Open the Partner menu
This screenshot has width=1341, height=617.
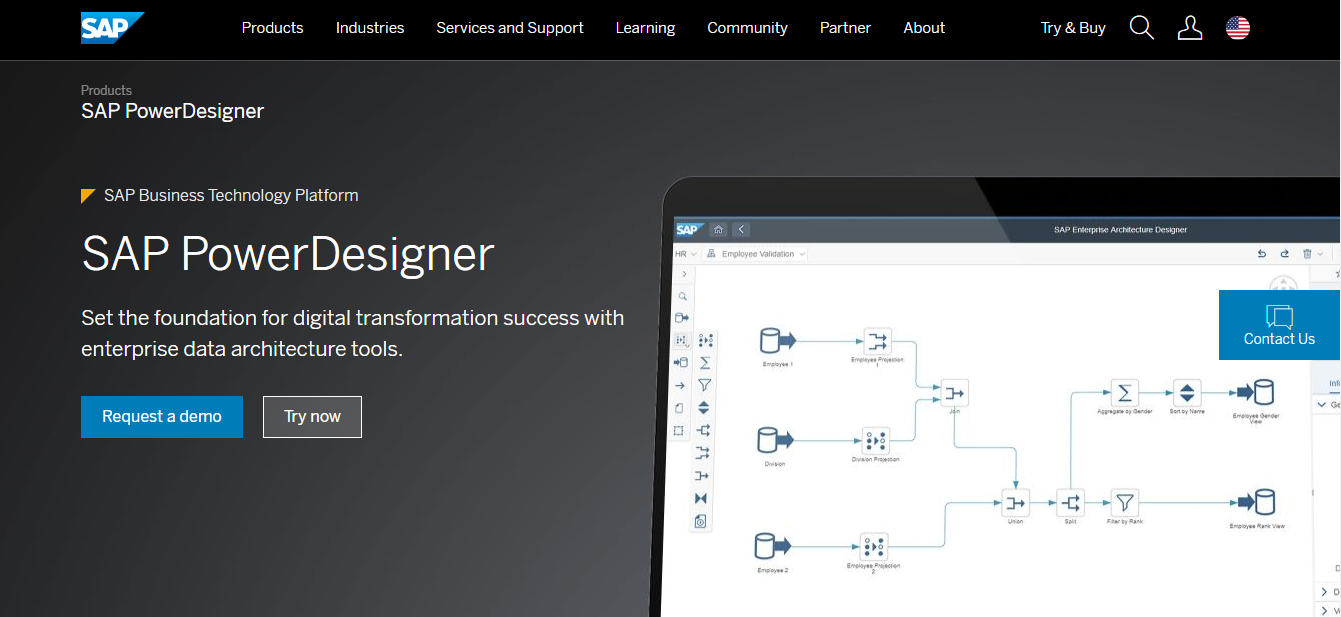pyautogui.click(x=845, y=28)
